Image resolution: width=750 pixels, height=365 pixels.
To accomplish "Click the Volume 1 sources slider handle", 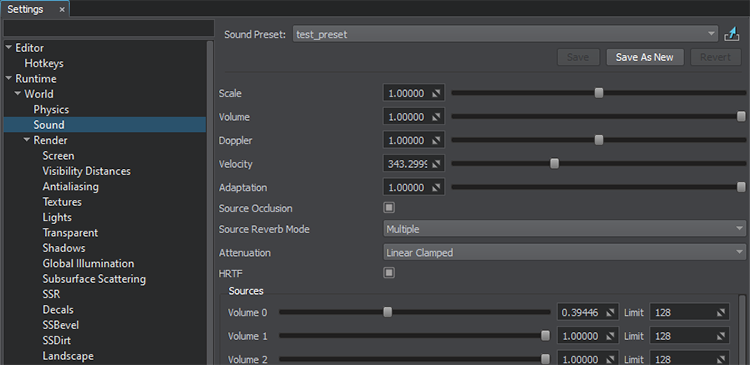I will pos(545,336).
